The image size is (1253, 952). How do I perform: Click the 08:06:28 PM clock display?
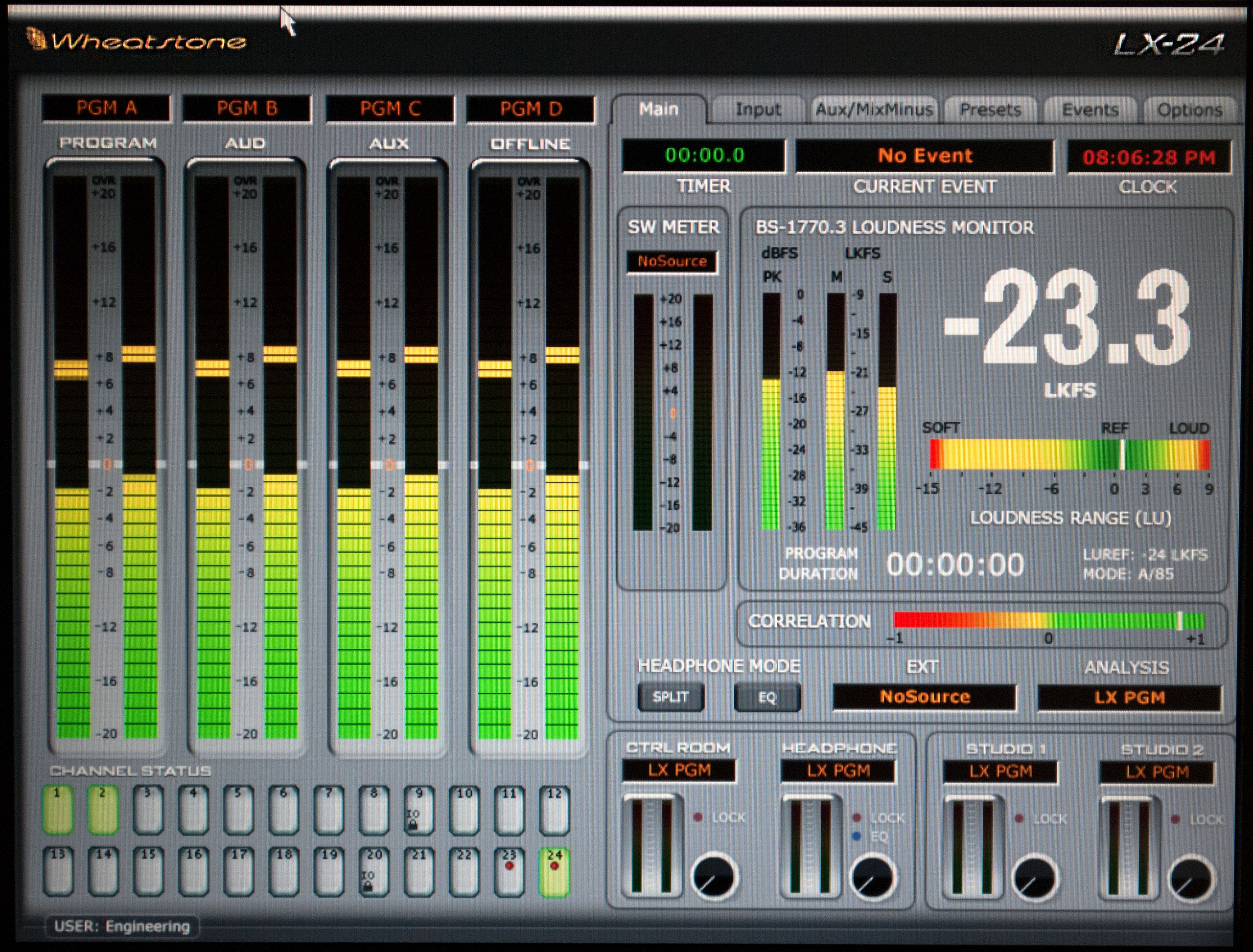pos(1149,157)
